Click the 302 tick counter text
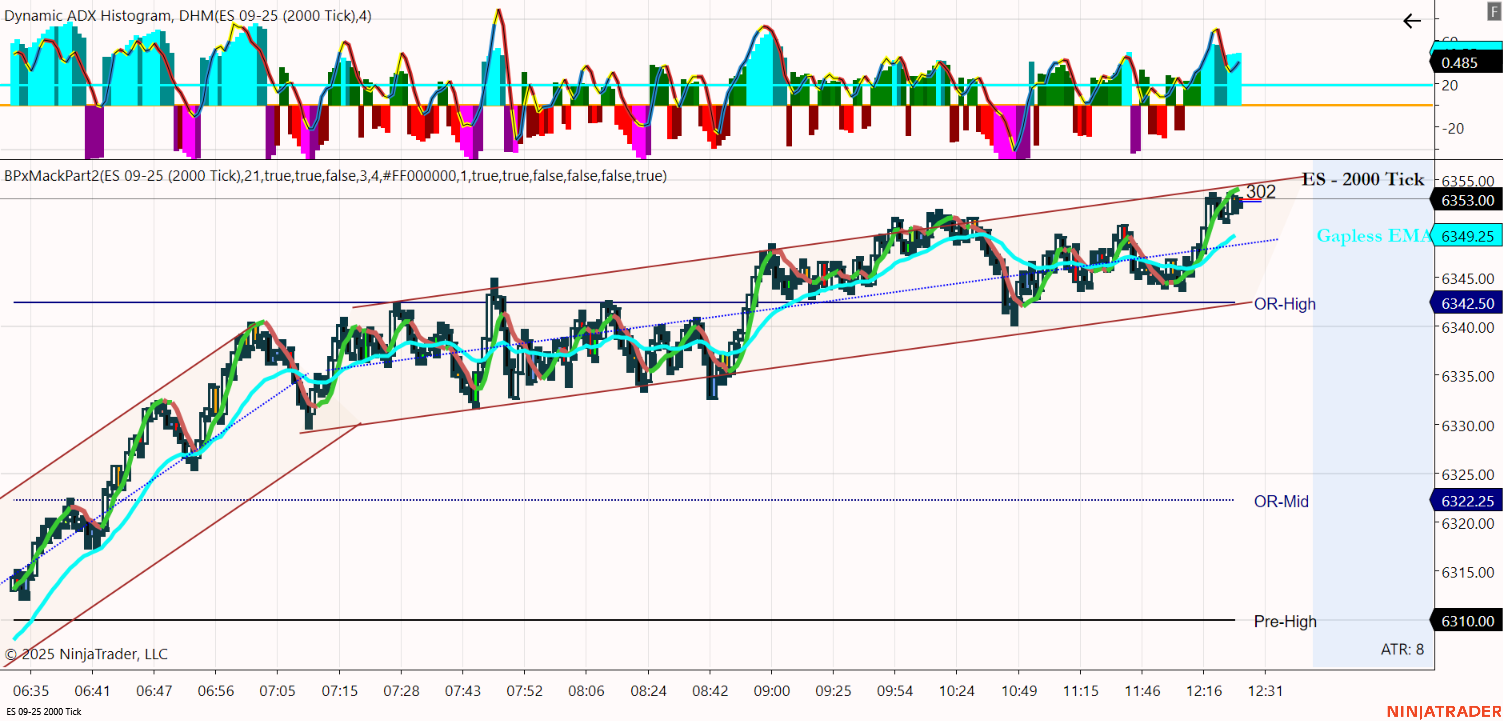This screenshot has width=1503, height=721. [1261, 192]
